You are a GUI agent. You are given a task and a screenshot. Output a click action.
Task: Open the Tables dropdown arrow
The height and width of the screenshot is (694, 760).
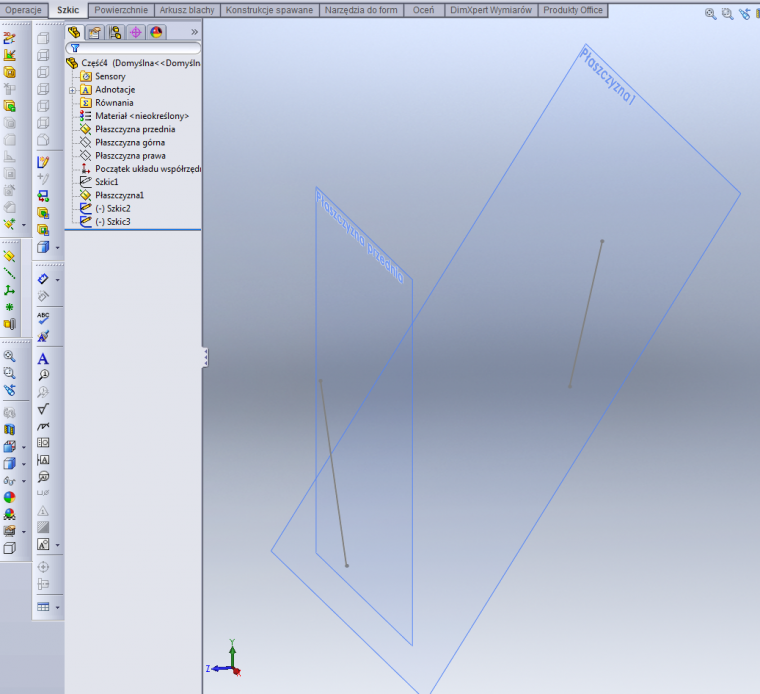pyautogui.click(x=58, y=608)
